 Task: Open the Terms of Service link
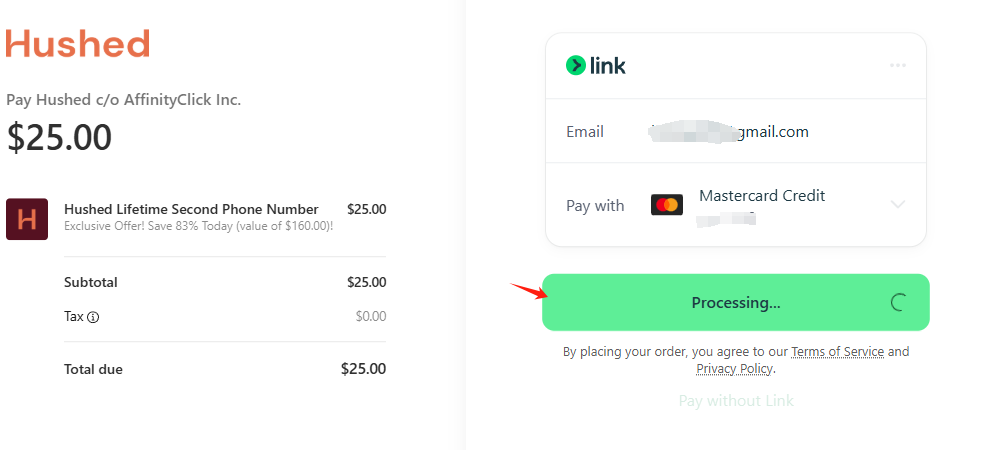[837, 352]
